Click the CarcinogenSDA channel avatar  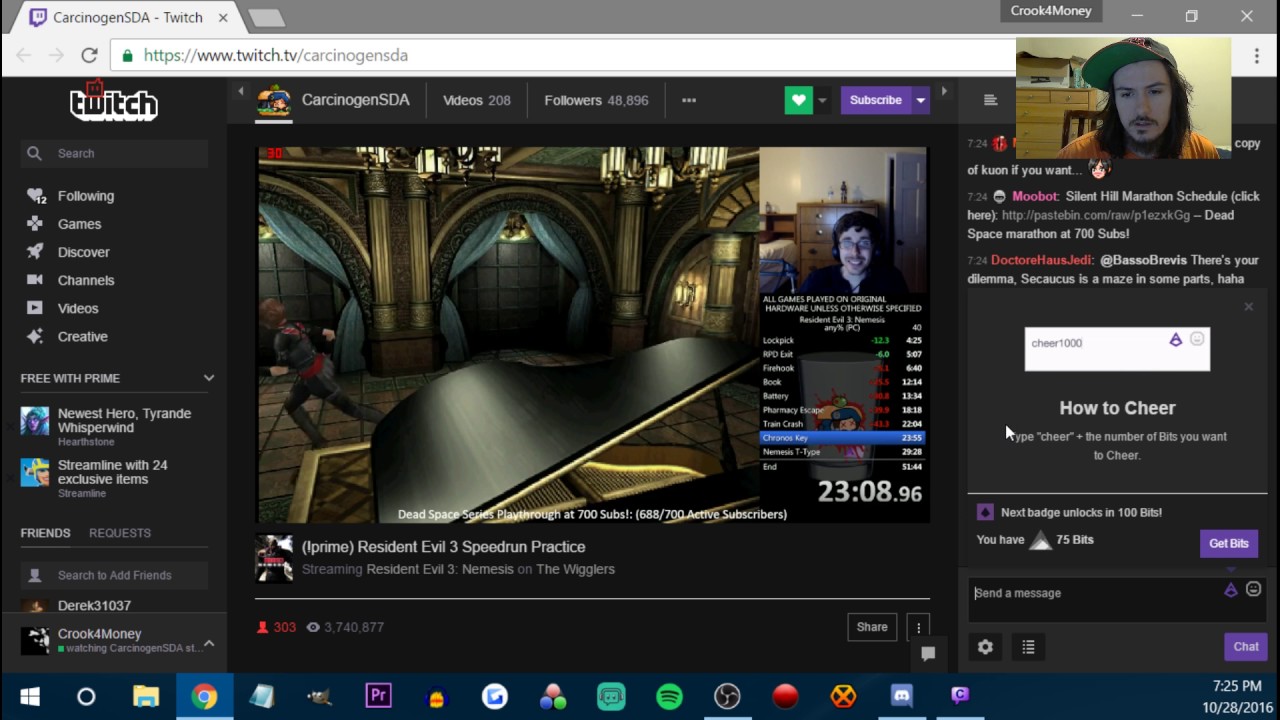click(274, 101)
